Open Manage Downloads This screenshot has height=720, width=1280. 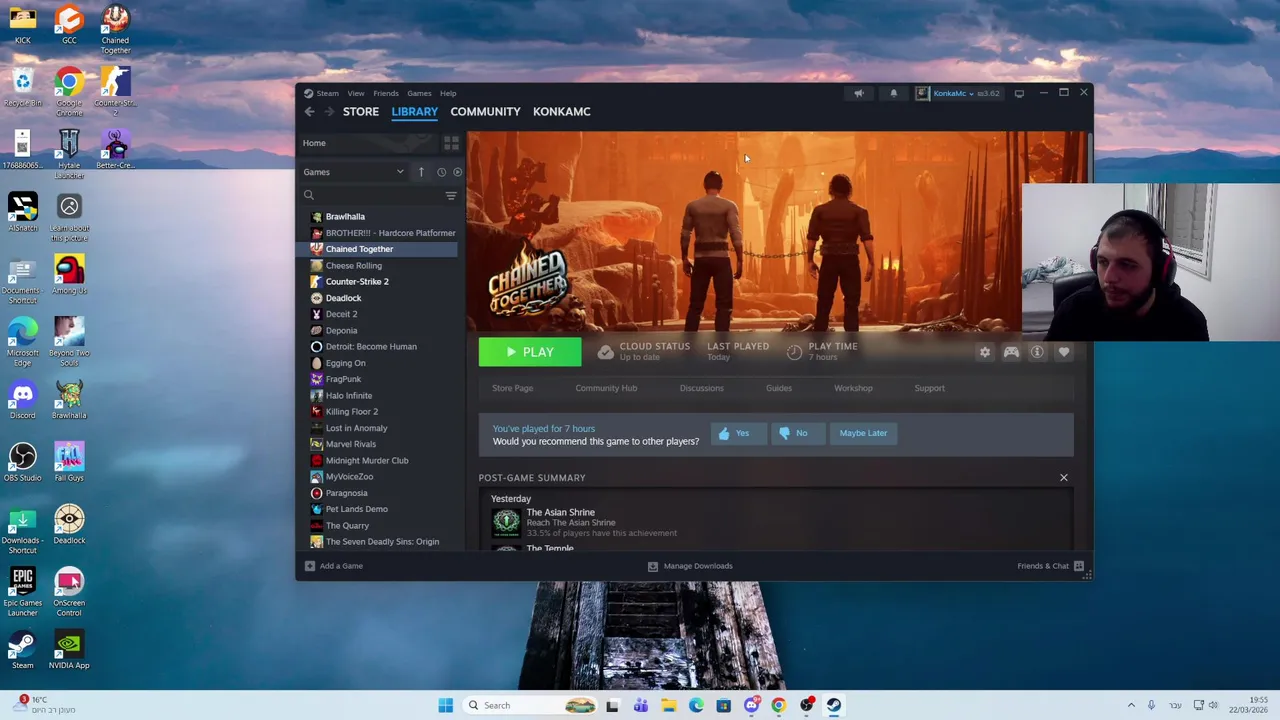pos(690,566)
